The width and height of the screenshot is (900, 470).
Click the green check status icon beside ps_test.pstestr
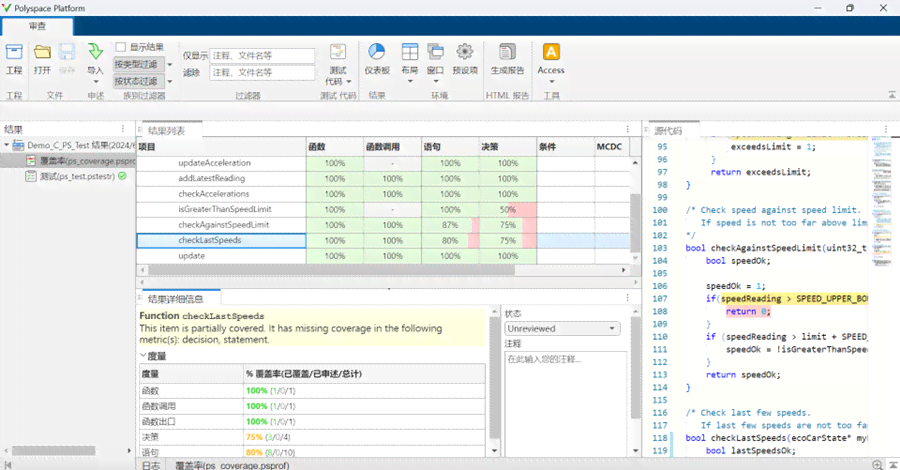(x=122, y=176)
